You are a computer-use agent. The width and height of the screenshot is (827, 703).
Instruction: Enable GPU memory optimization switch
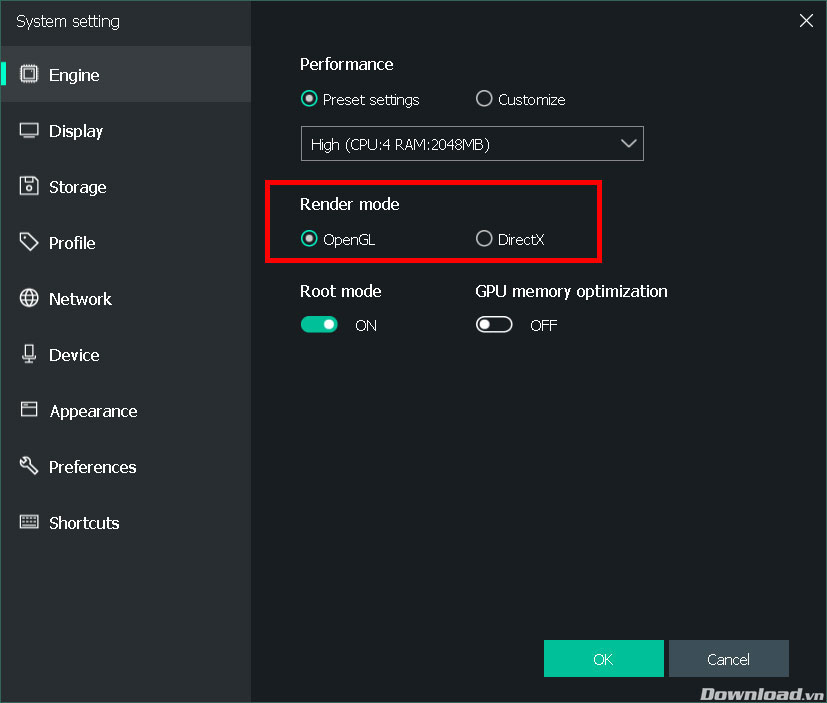click(494, 324)
